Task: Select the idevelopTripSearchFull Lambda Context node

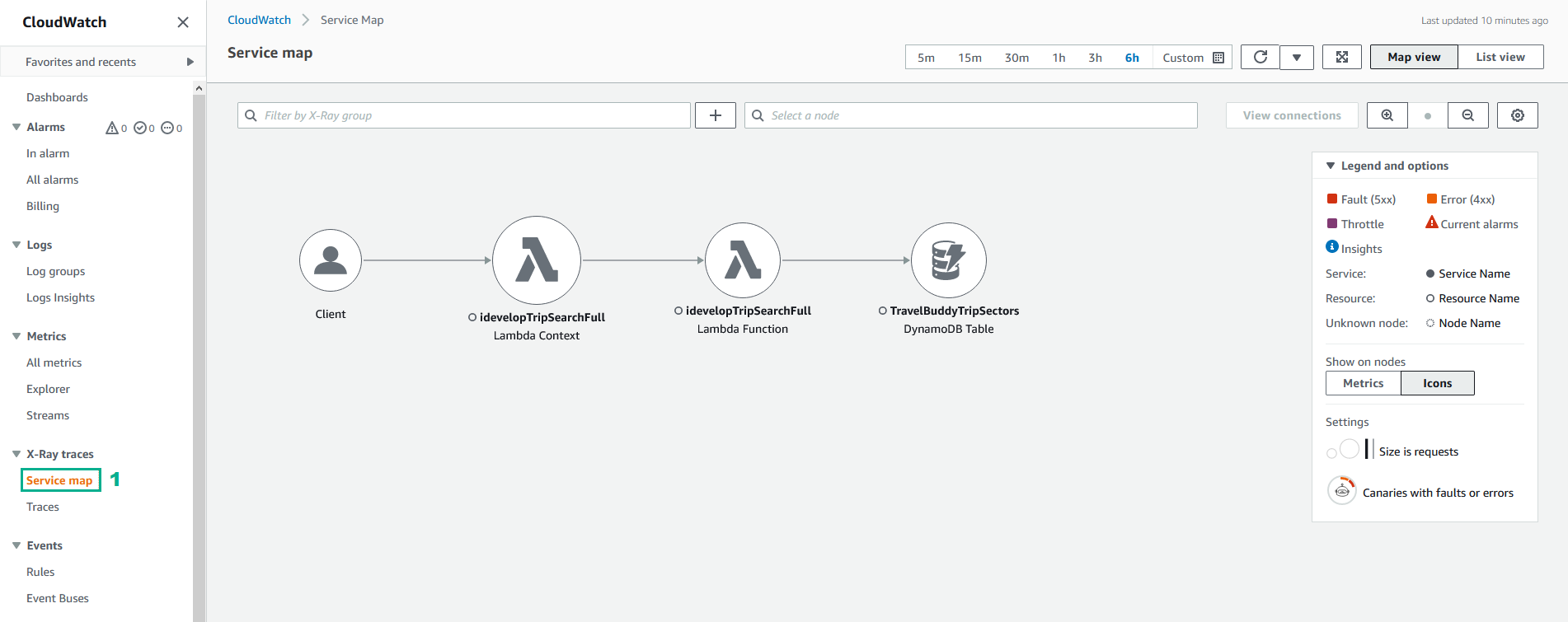Action: pyautogui.click(x=537, y=260)
